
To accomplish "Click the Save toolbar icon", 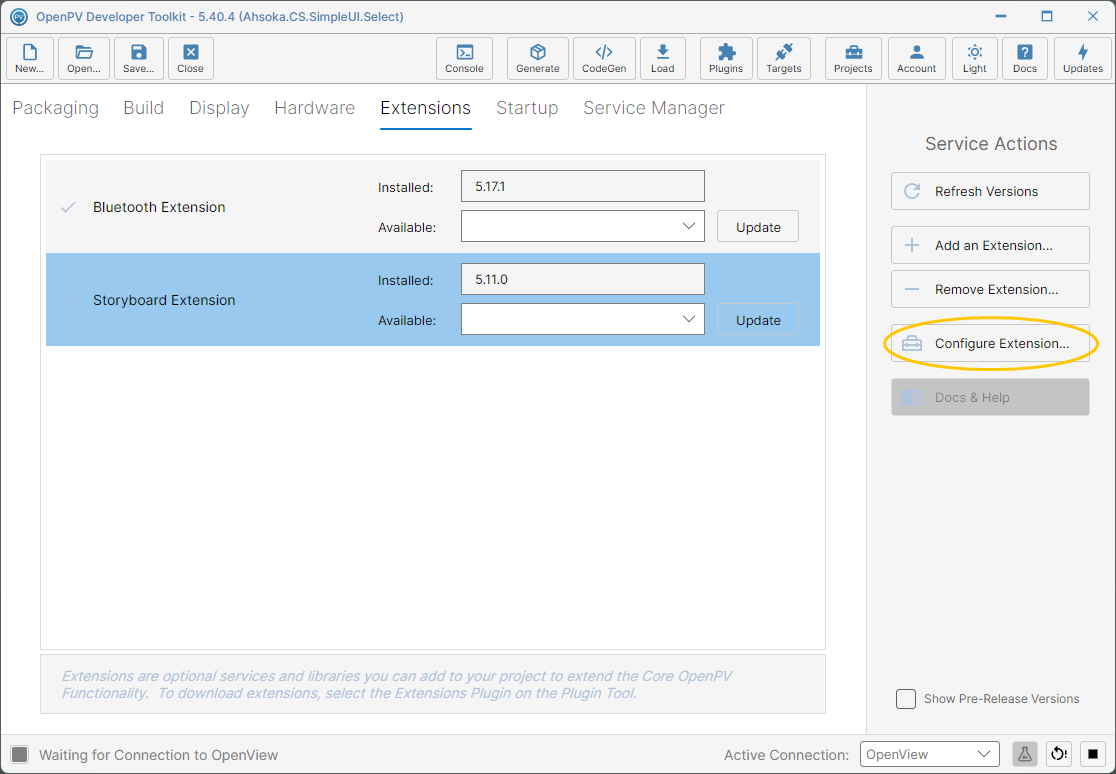I will [139, 58].
